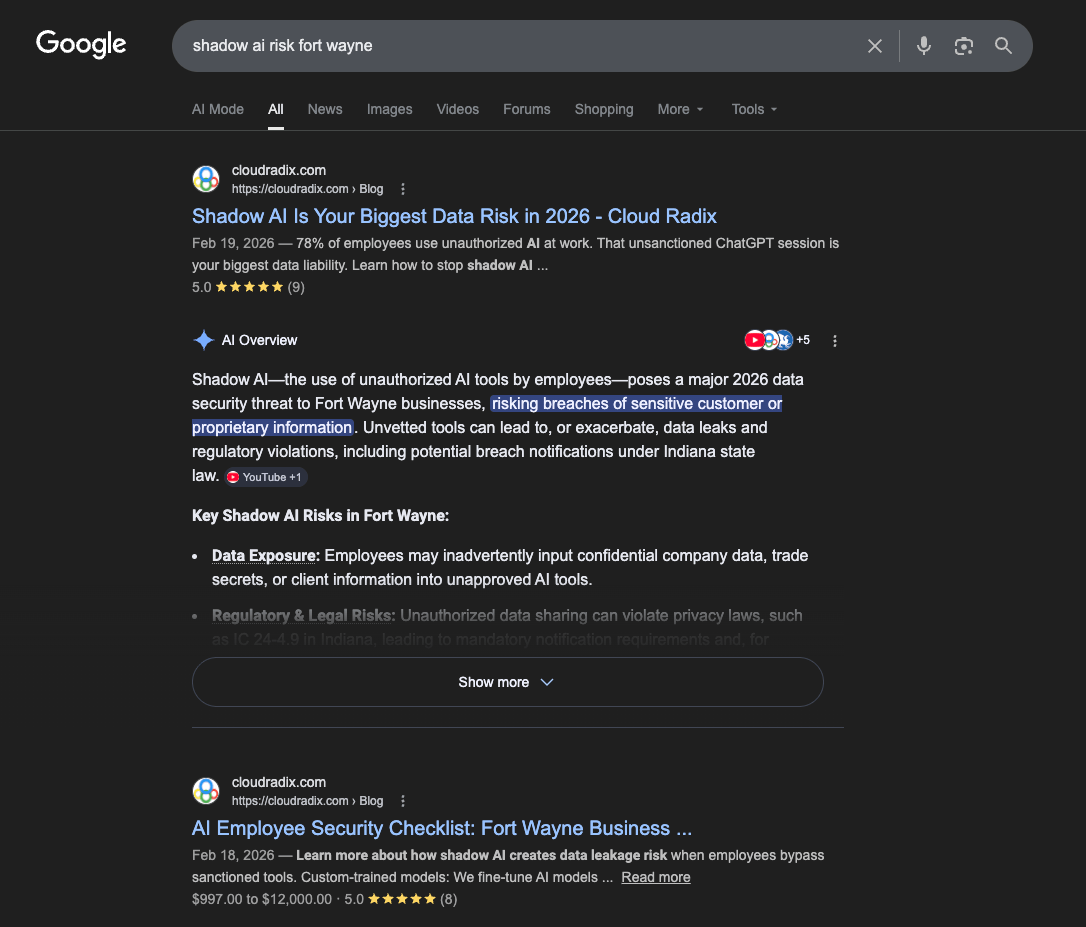
Task: Open the Images results tab
Action: point(389,109)
